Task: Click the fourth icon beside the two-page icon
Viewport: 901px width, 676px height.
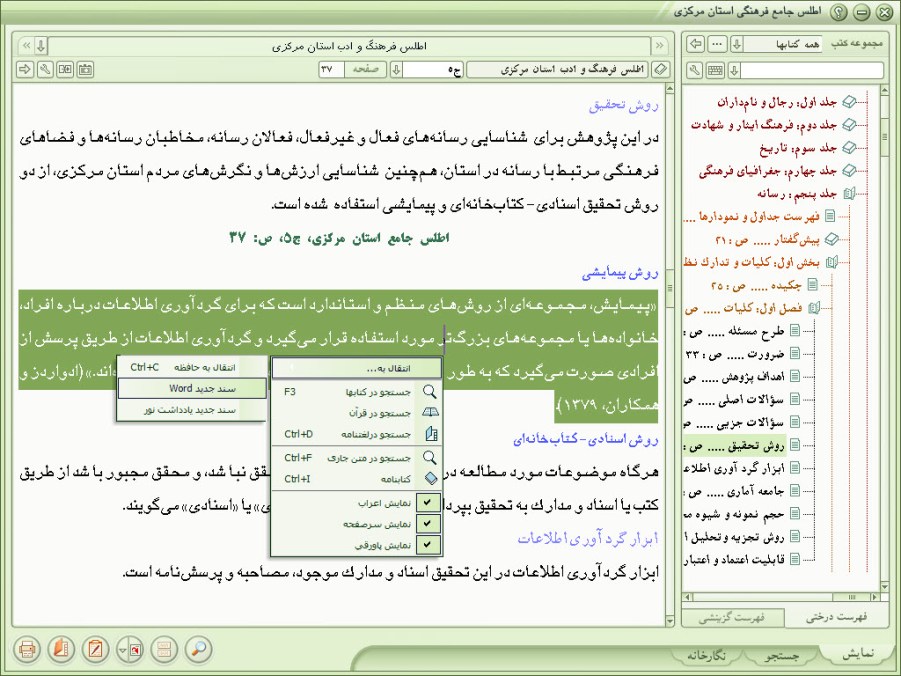Action: tap(86, 70)
